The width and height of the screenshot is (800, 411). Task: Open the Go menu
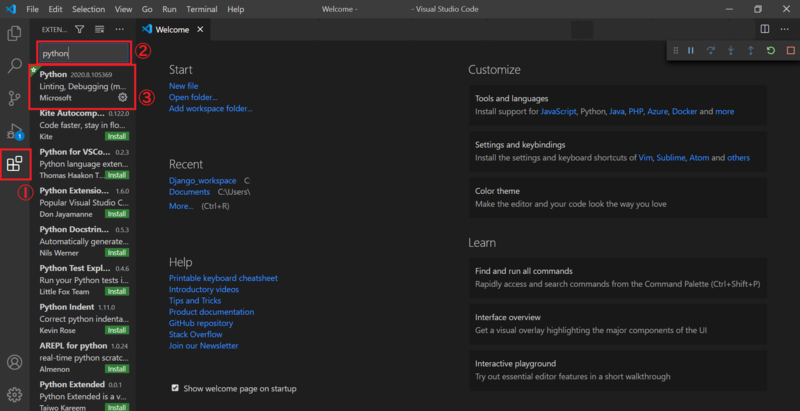[147, 9]
